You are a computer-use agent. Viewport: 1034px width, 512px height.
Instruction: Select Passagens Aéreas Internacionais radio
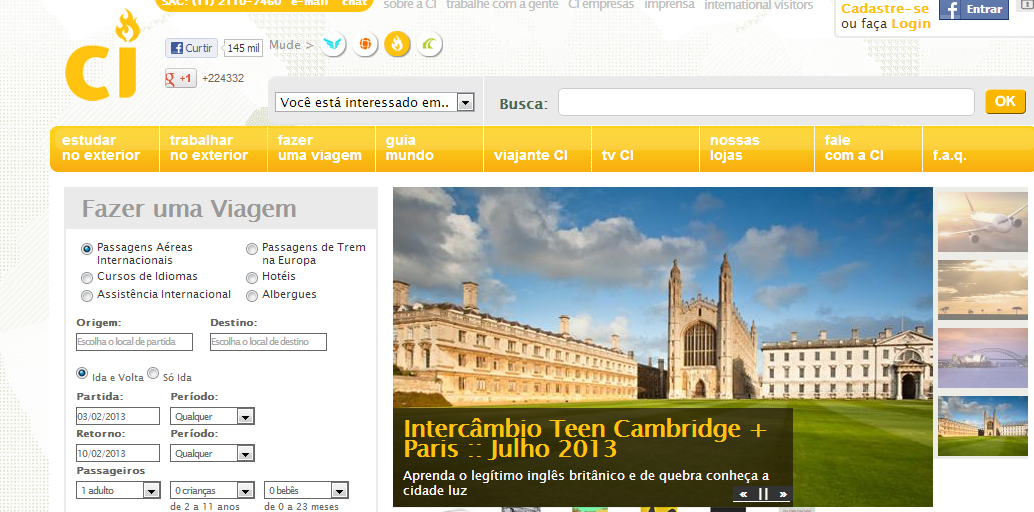(x=86, y=249)
